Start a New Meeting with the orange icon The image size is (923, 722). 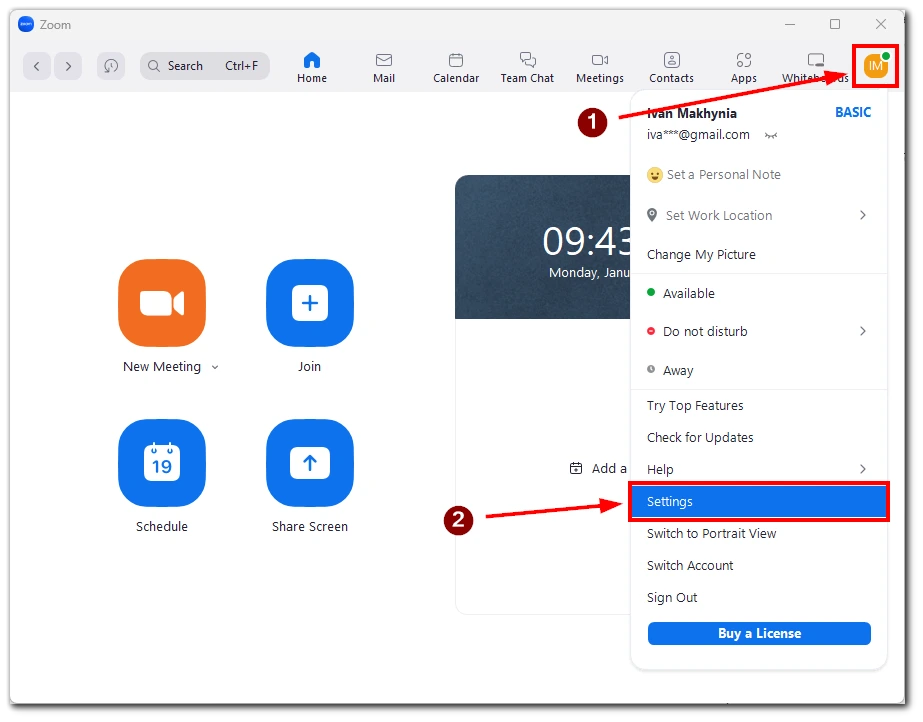[162, 303]
